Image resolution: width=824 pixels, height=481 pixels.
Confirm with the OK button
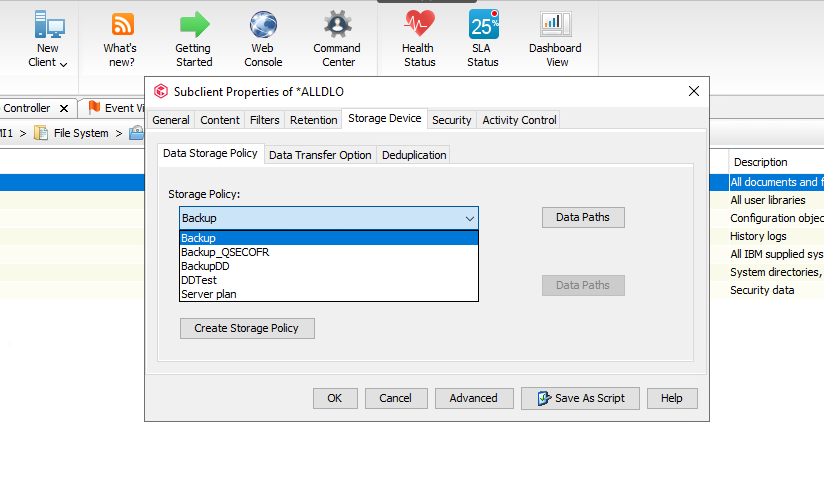tap(335, 398)
